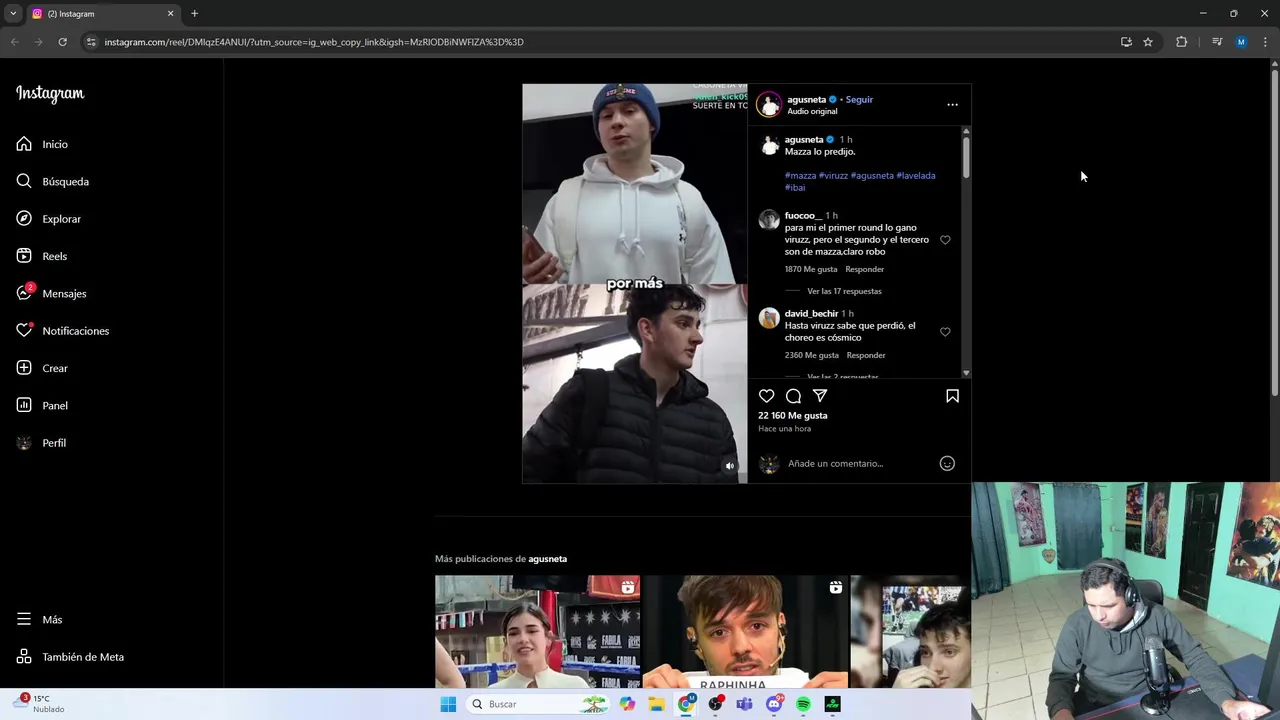Viewport: 1280px width, 720px height.
Task: Reply to the fuocoo__ comment
Action: click(x=864, y=269)
